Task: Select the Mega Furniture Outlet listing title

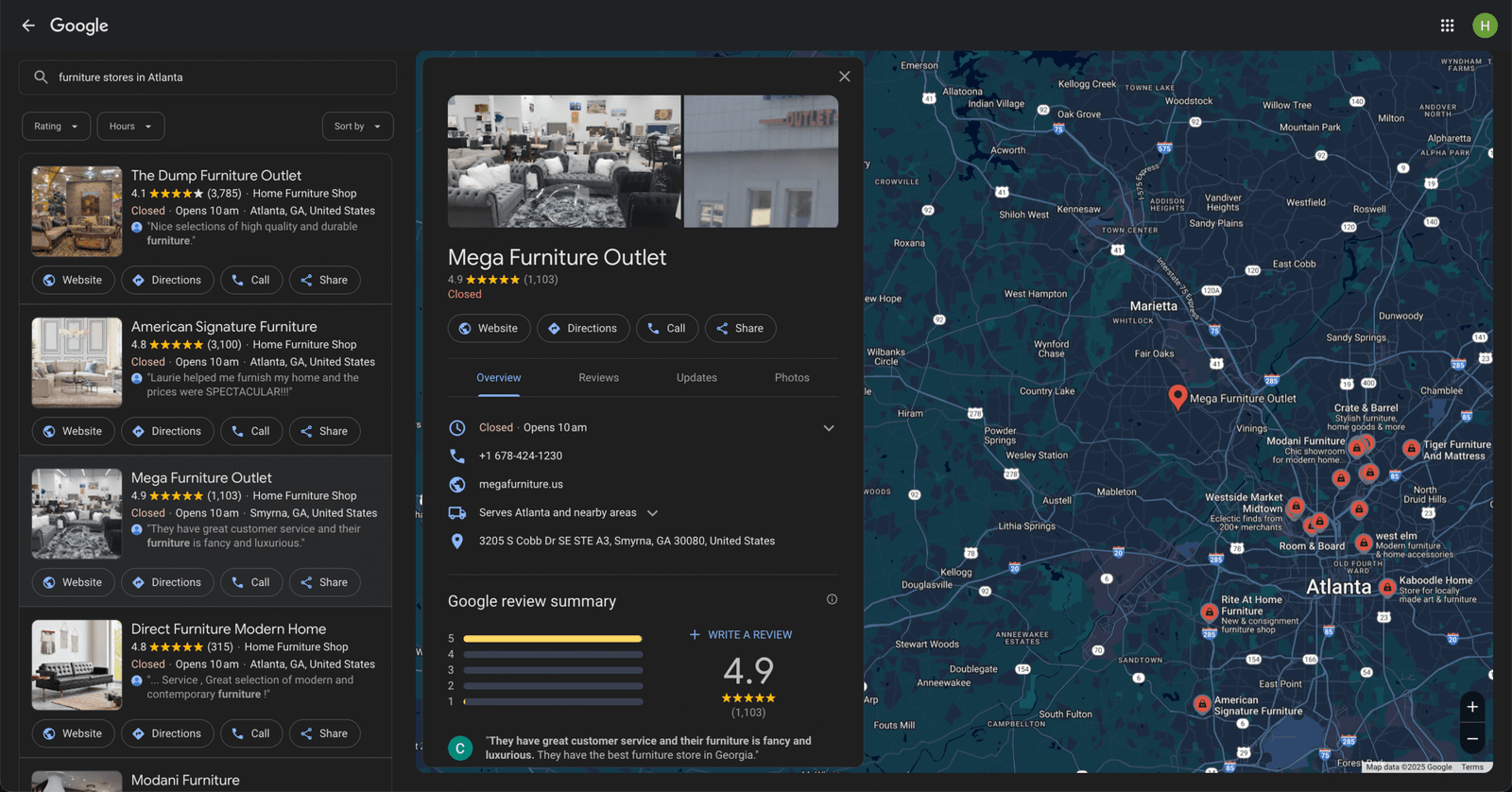Action: 201,478
